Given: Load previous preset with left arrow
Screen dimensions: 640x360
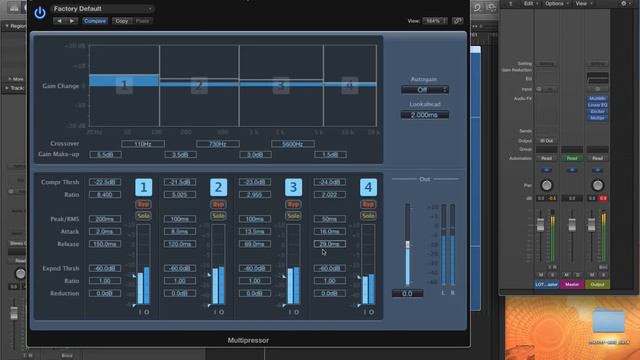Looking at the screenshot, I should pos(60,21).
